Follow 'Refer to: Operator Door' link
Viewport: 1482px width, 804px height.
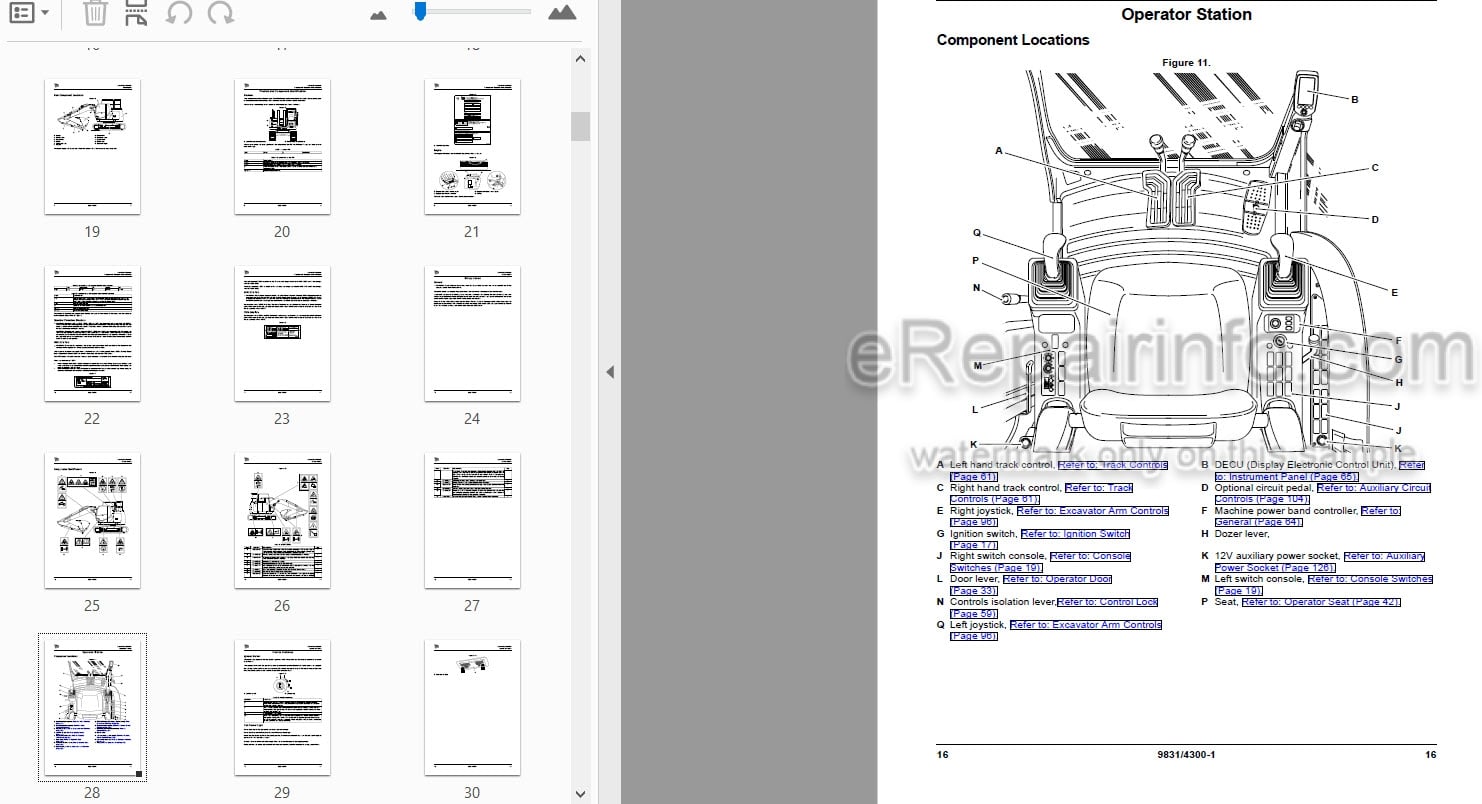(1057, 579)
